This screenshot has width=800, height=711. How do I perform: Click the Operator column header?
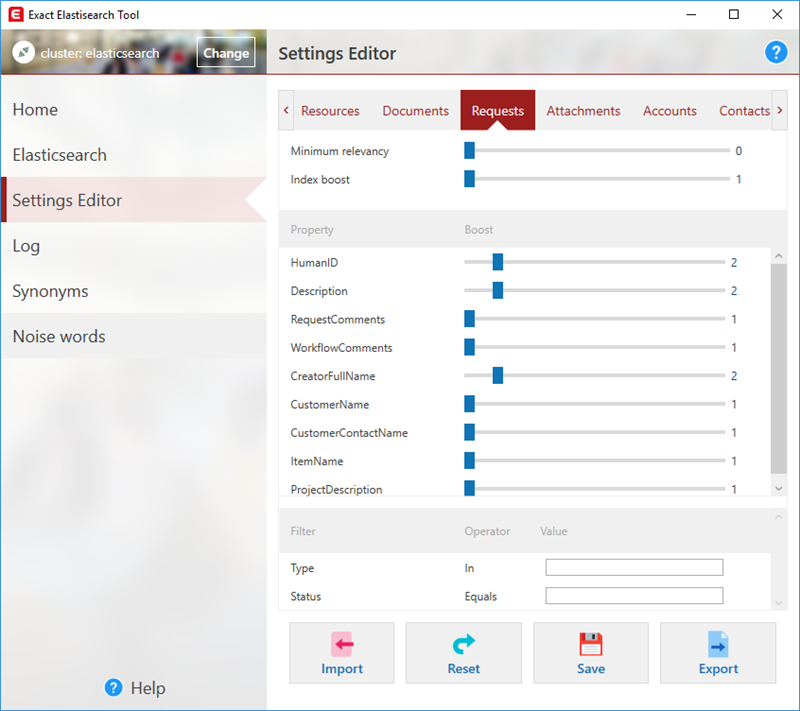tap(487, 531)
